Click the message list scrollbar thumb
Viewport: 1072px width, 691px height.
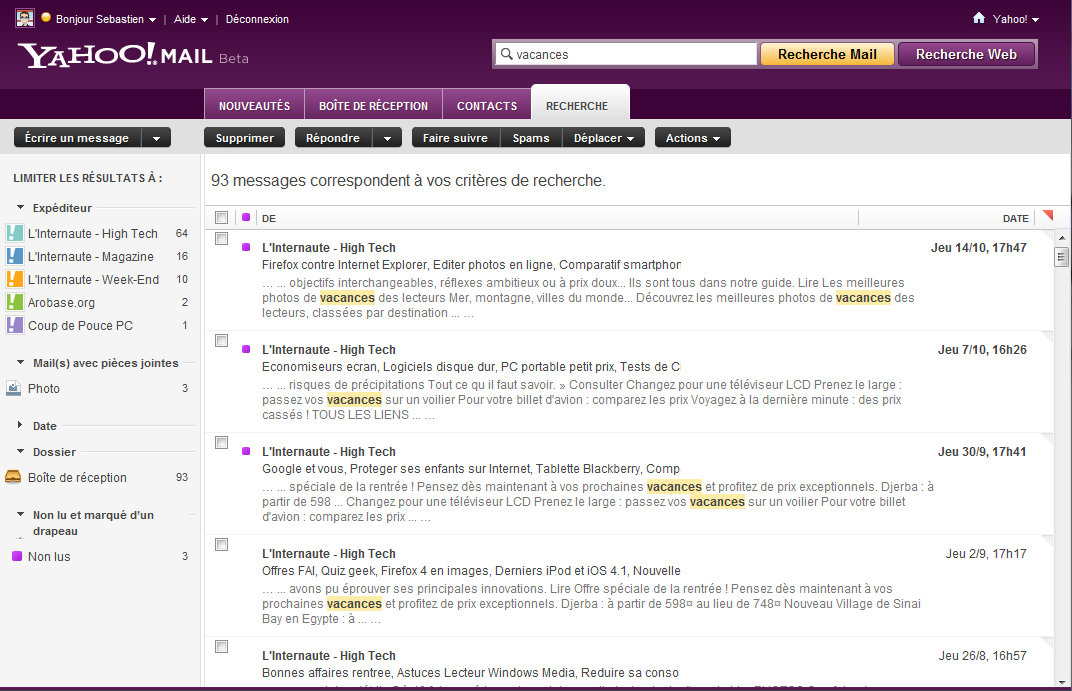point(1062,257)
